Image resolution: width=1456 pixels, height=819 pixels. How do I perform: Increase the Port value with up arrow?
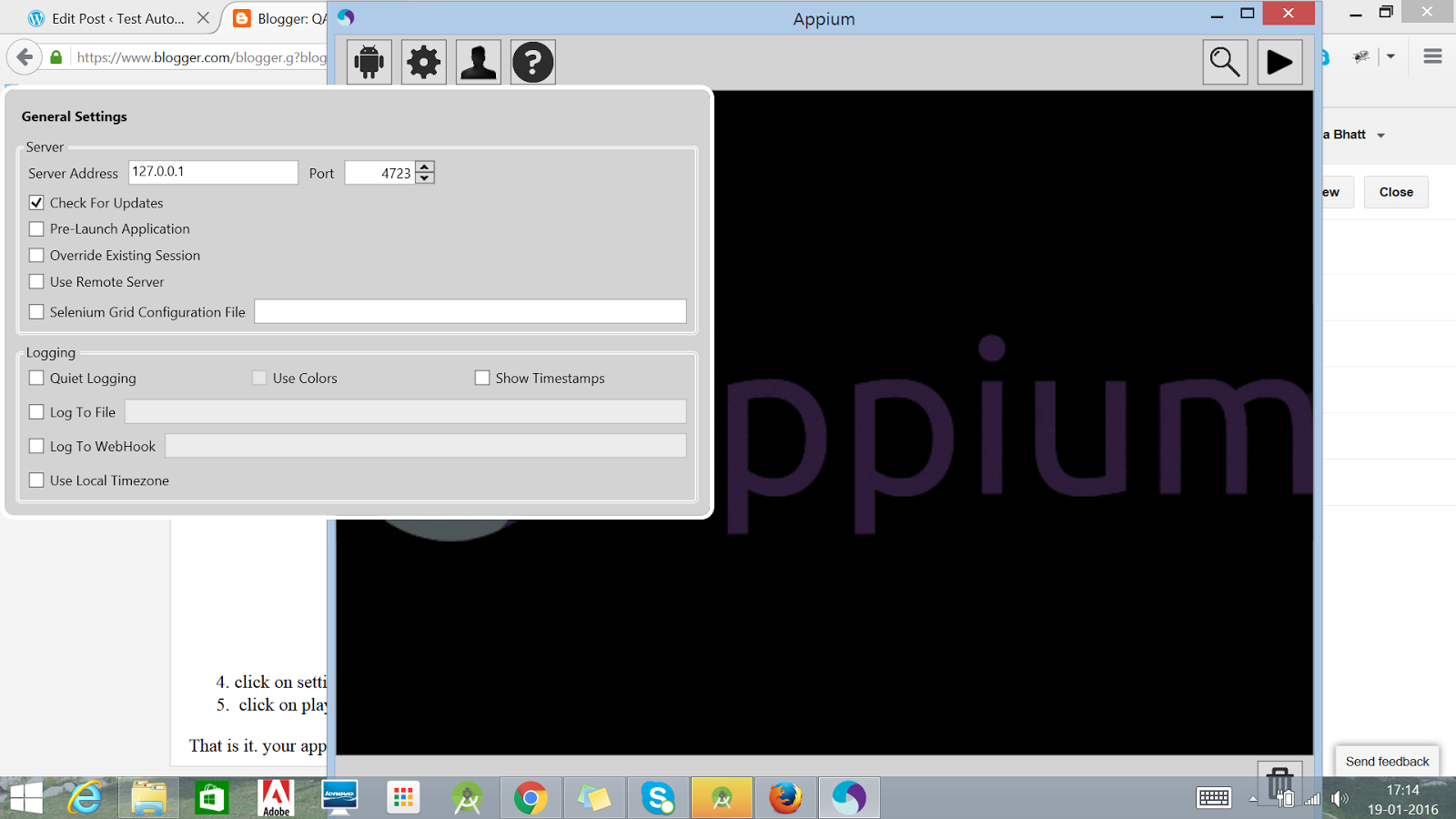tap(425, 167)
